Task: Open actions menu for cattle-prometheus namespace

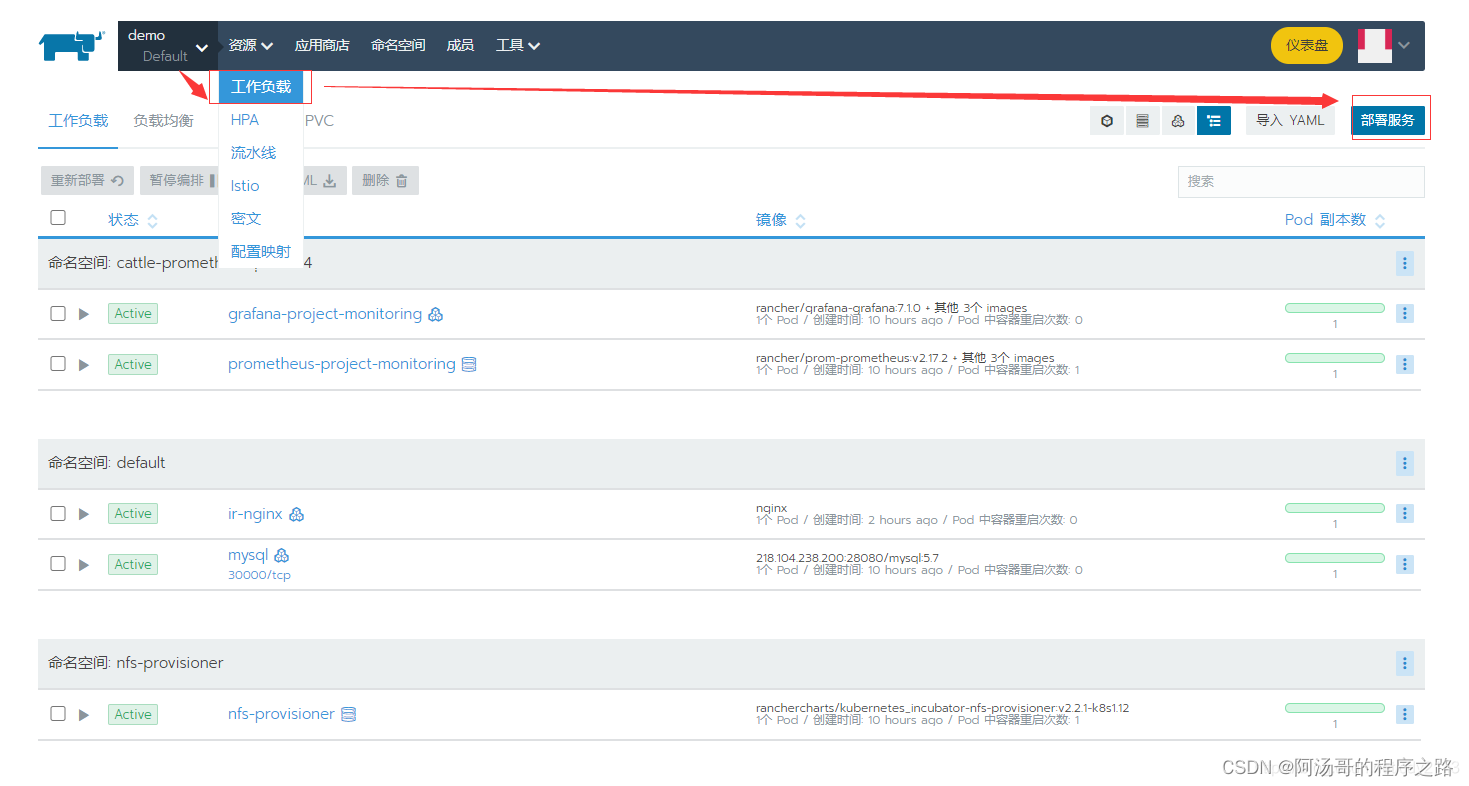Action: pyautogui.click(x=1405, y=263)
